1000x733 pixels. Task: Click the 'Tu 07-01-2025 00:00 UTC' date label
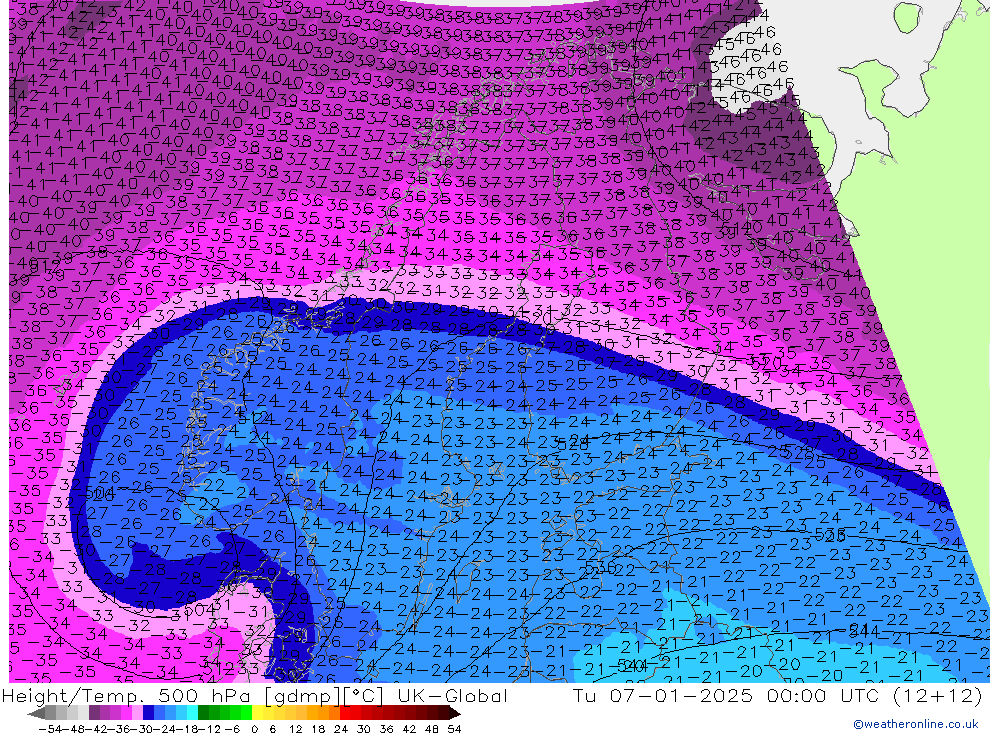click(724, 695)
